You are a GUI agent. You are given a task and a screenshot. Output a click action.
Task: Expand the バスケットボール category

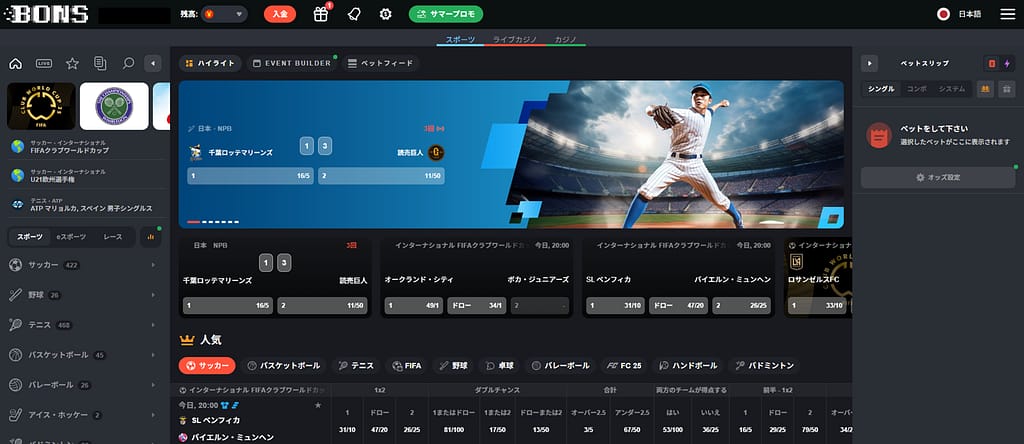pos(84,355)
